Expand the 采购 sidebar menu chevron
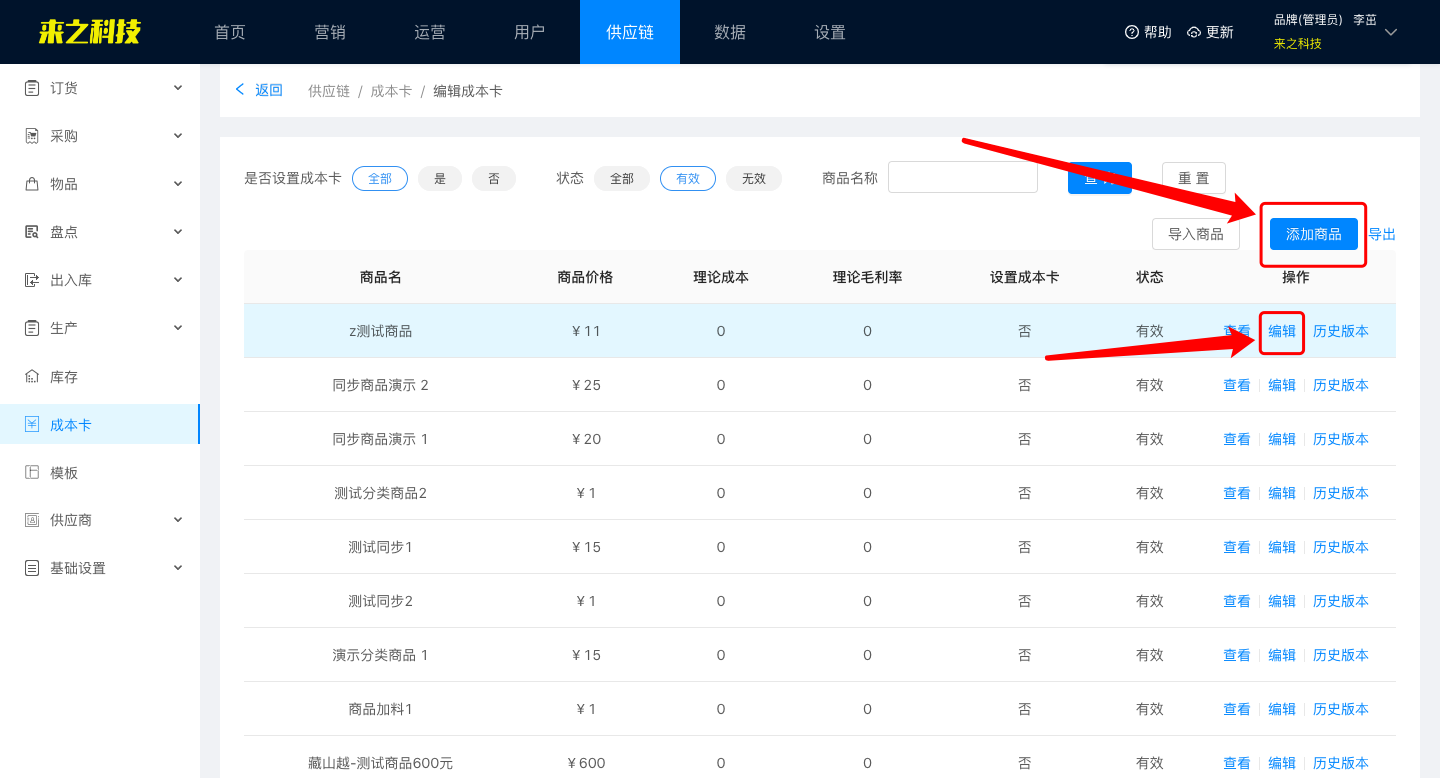Screen dimensions: 1440x778 tap(178, 136)
